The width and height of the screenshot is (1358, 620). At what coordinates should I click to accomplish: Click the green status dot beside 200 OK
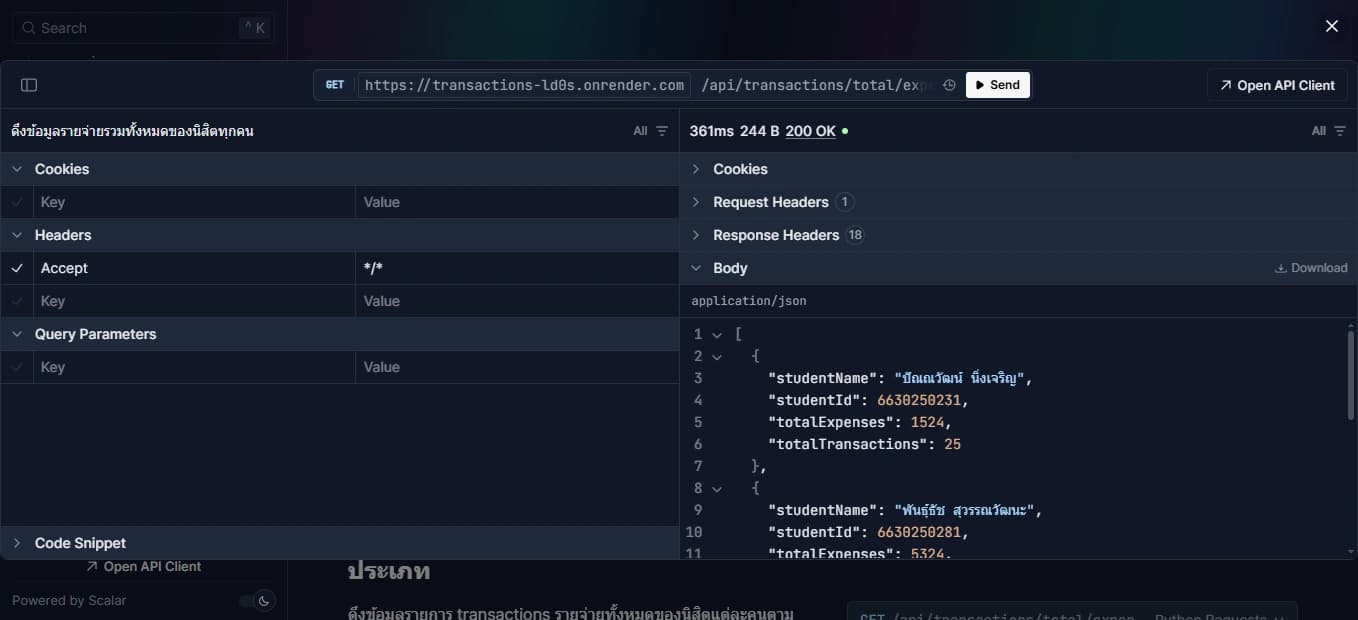[x=846, y=130]
